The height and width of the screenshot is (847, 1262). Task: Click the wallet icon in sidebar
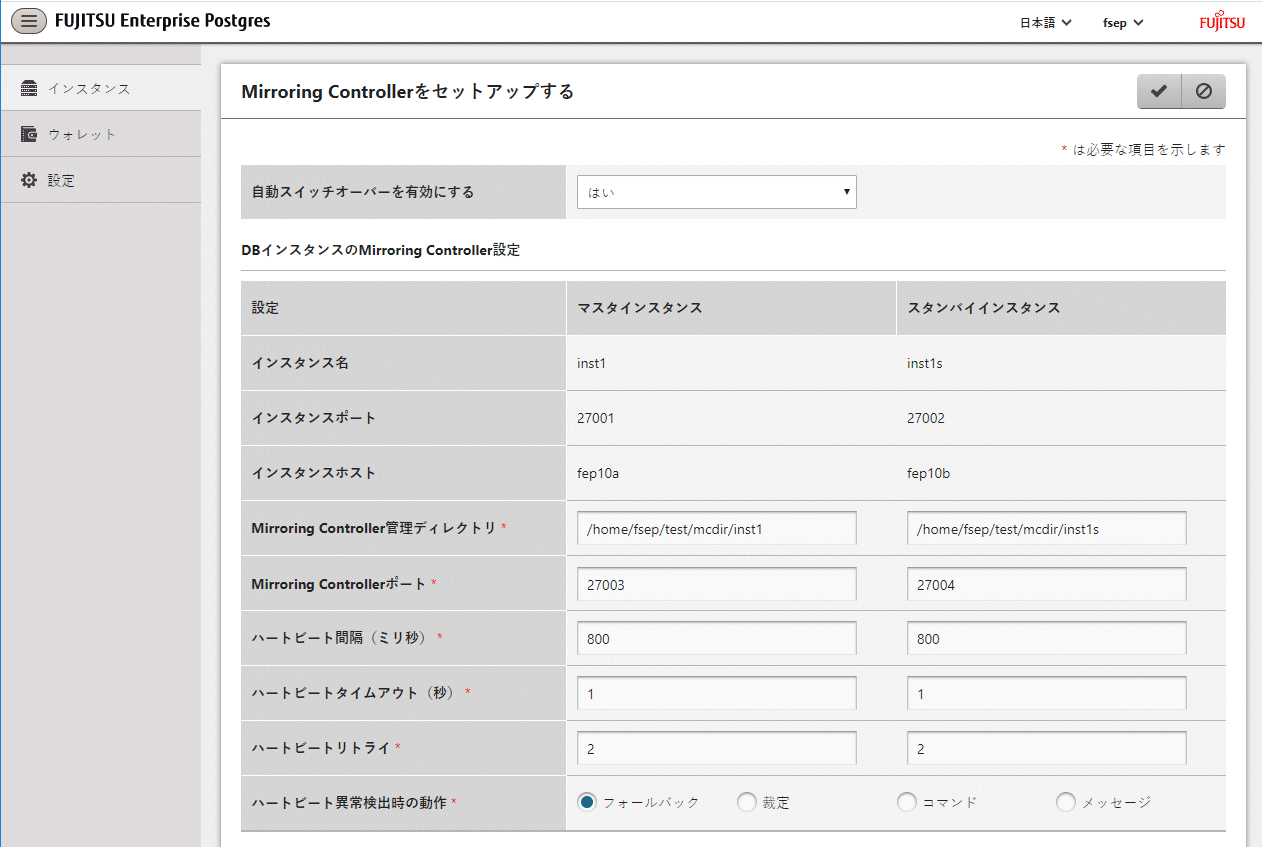(29, 134)
